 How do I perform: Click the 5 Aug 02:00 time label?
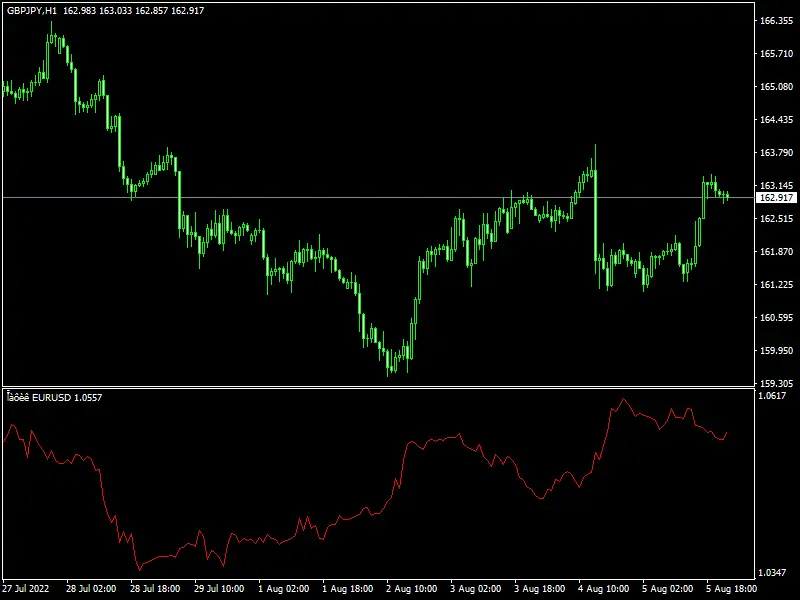667,588
